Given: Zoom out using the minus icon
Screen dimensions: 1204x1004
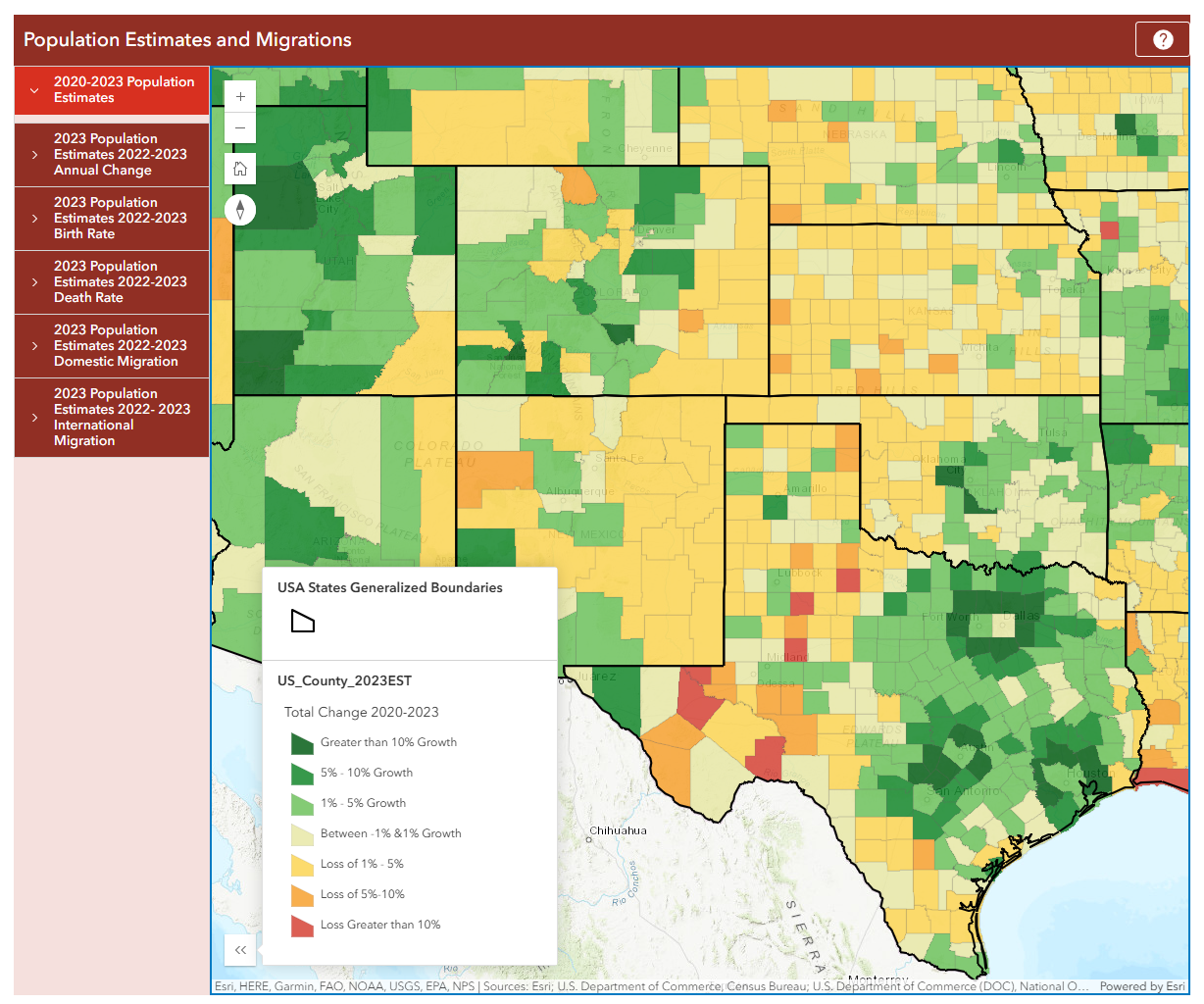Looking at the screenshot, I should [x=240, y=127].
